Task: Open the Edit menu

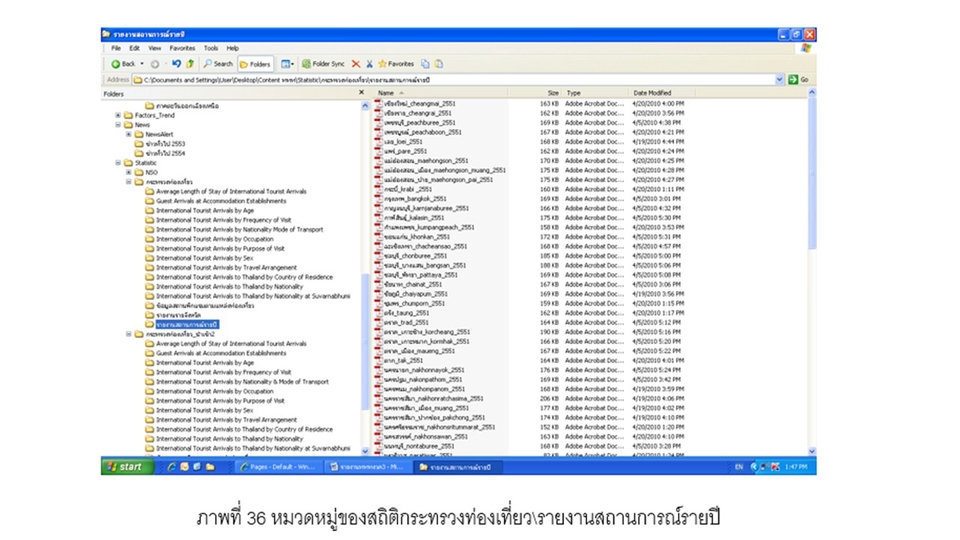Action: tap(134, 48)
